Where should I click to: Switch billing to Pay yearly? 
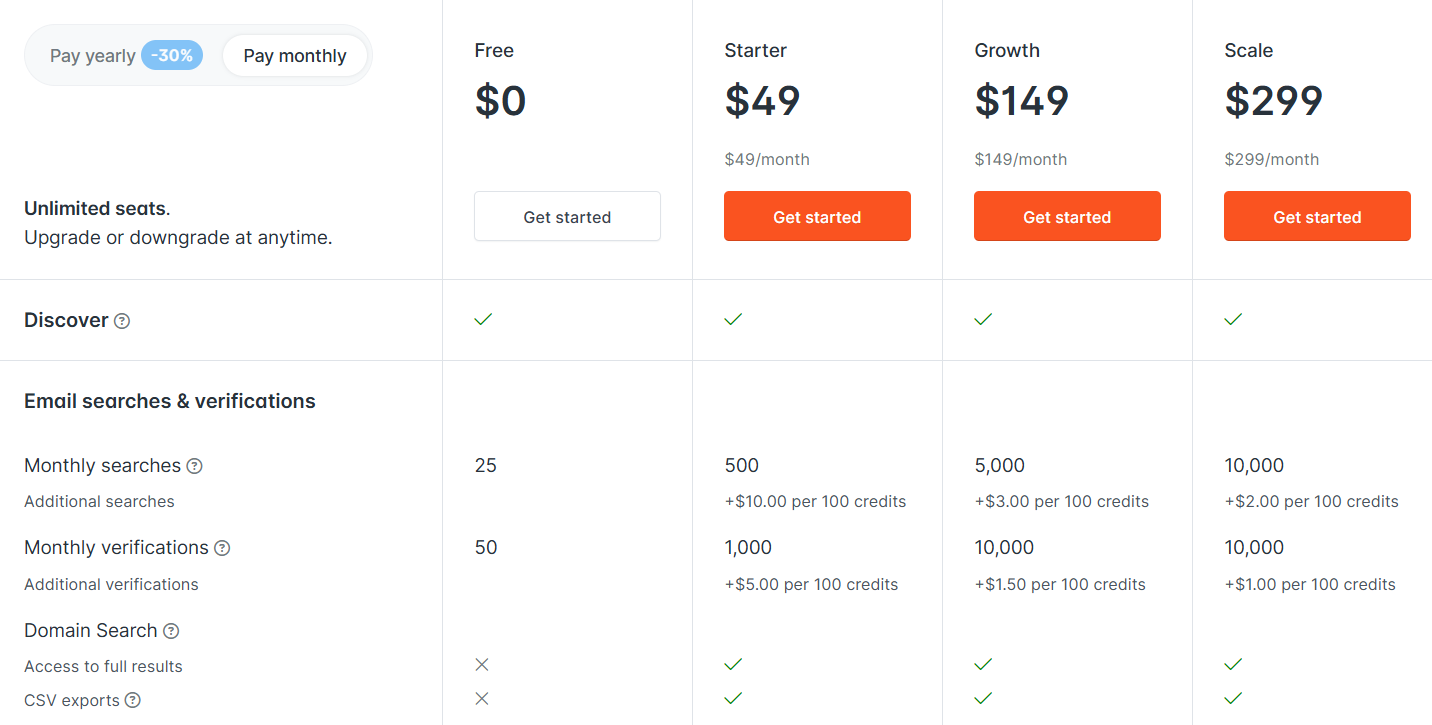pyautogui.click(x=93, y=56)
